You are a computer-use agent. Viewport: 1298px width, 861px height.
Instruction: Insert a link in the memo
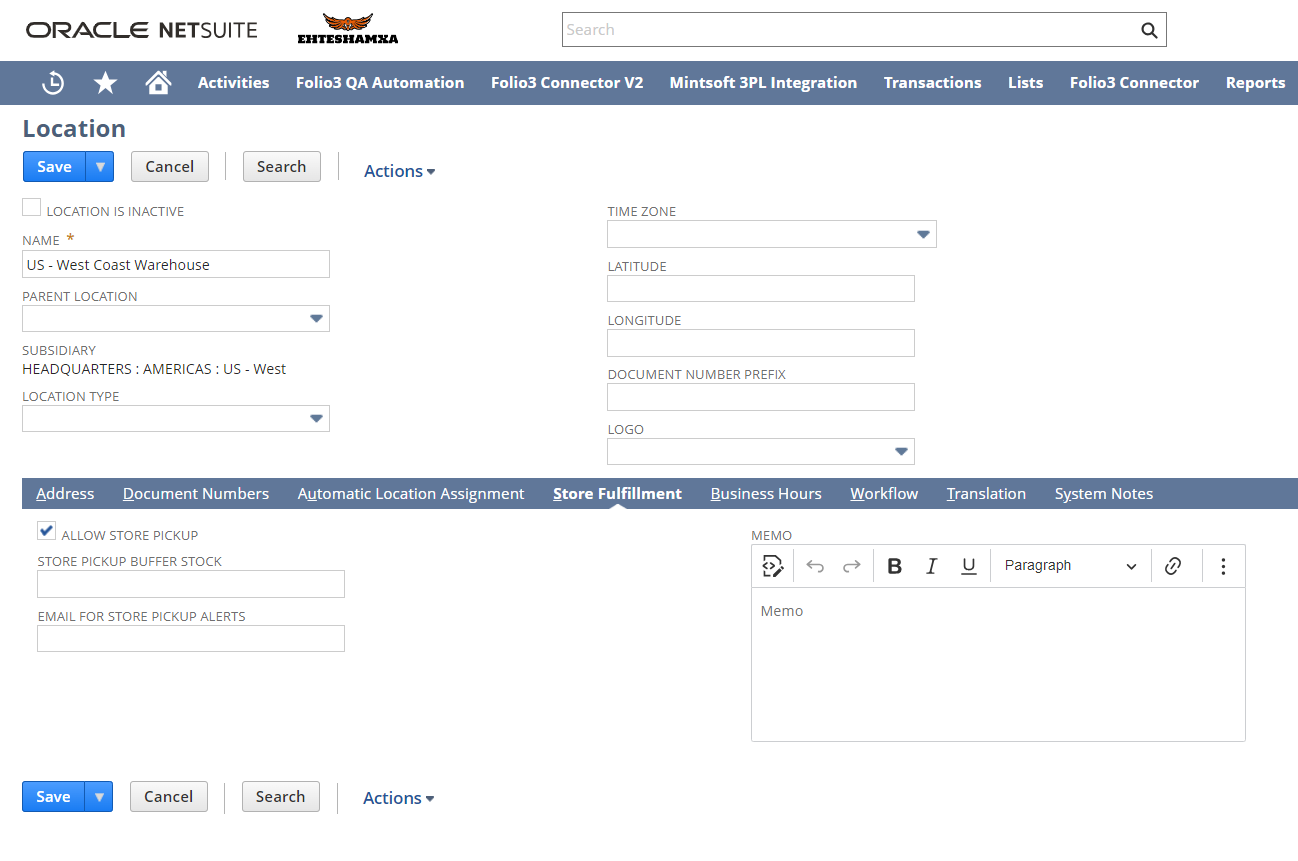point(1173,566)
